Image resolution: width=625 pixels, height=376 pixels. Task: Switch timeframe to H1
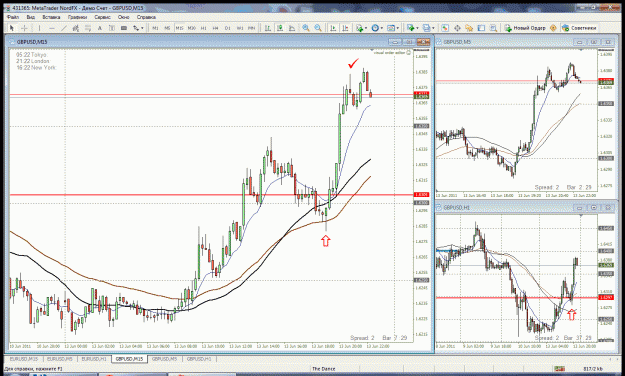(x=204, y=28)
